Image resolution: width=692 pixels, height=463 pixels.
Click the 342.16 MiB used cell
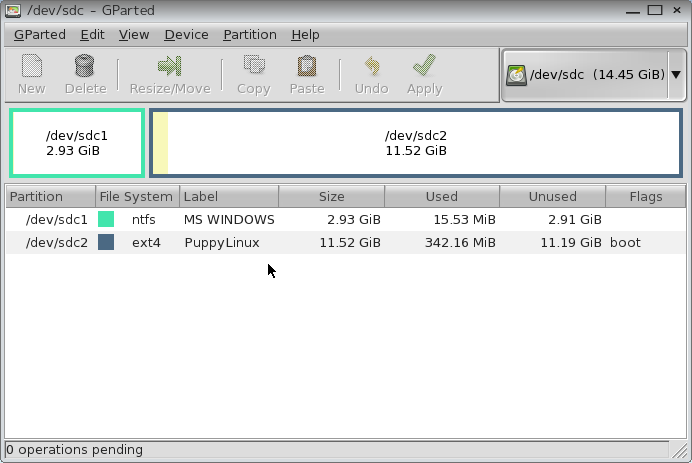460,242
